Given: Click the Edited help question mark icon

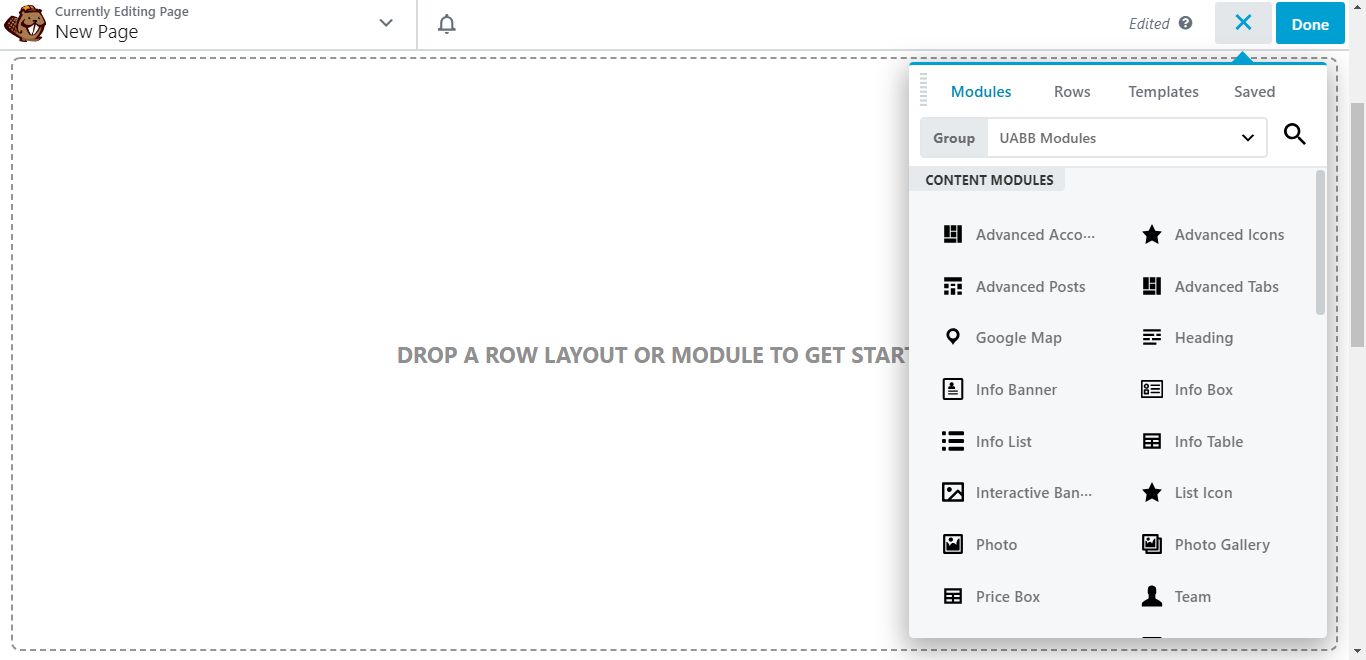Looking at the screenshot, I should coord(1185,23).
